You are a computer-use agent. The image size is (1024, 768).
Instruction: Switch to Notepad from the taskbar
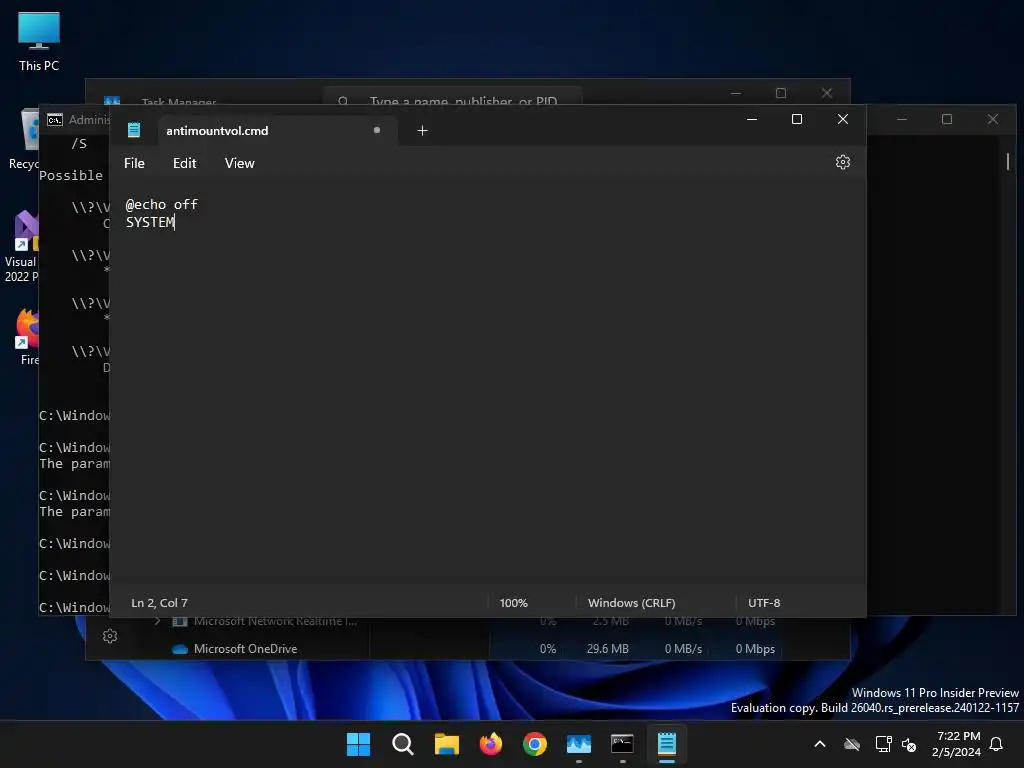click(667, 744)
